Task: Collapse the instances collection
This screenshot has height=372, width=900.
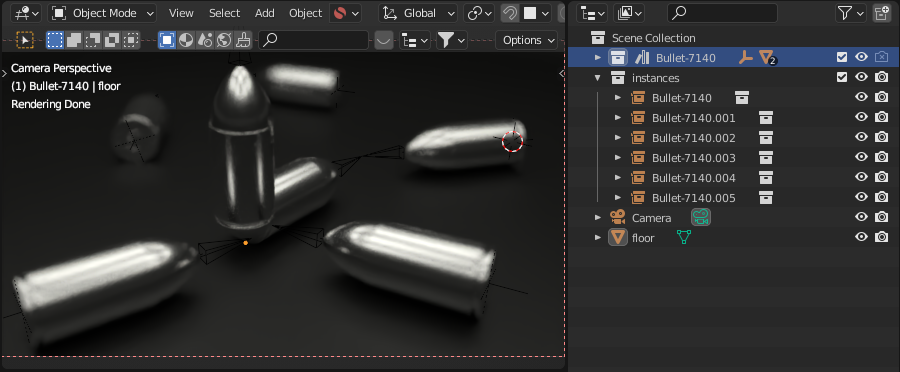Action: coord(598,78)
